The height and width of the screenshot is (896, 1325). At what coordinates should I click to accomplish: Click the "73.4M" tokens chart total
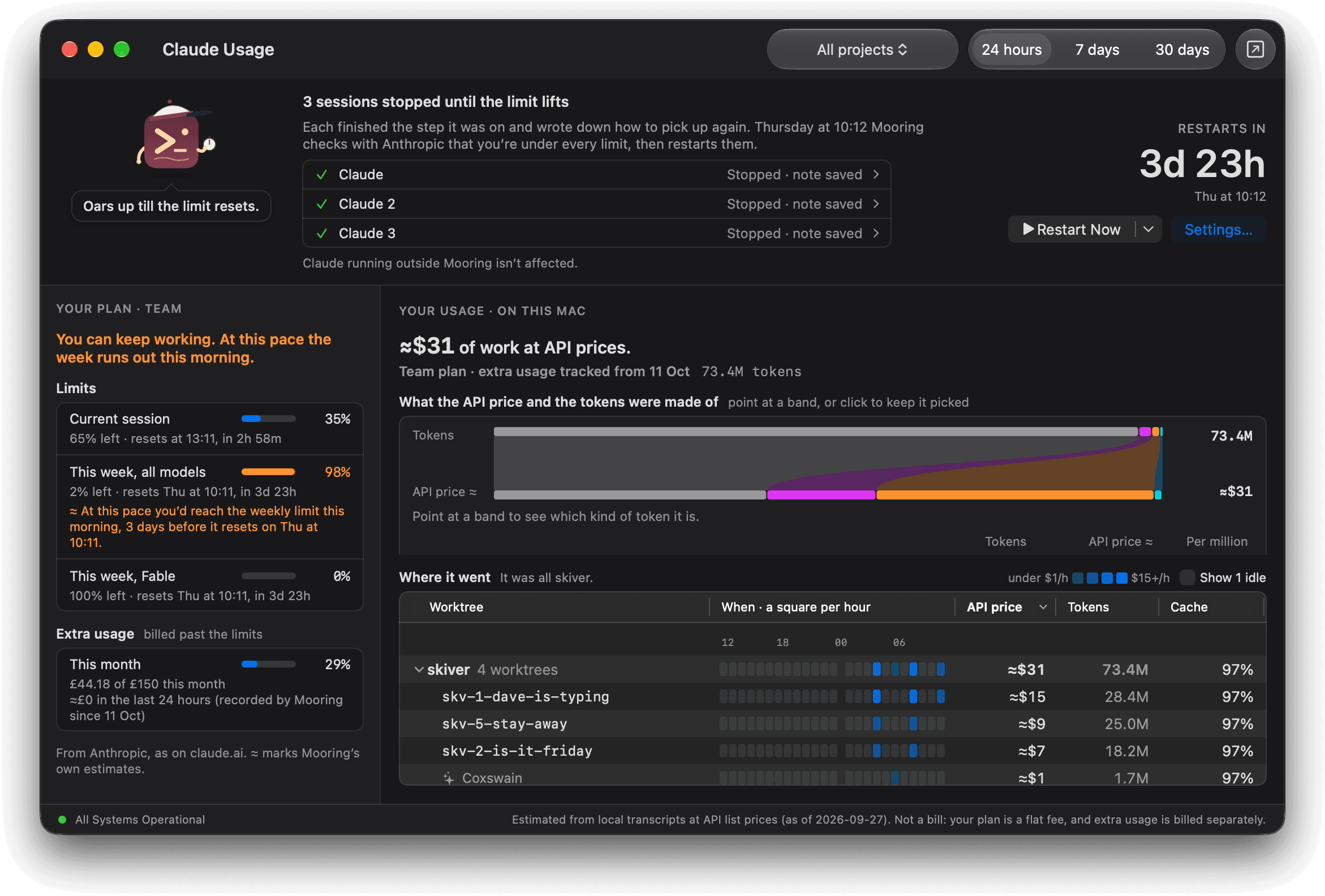[1231, 436]
